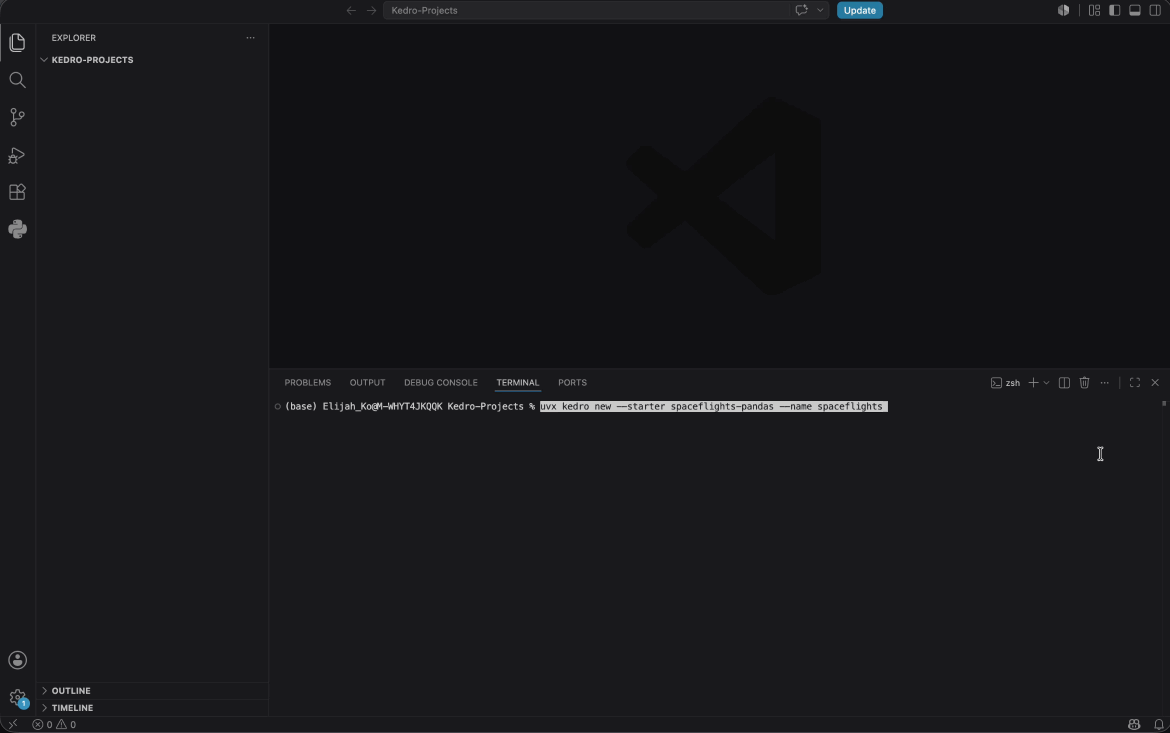Viewport: 1170px width, 733px height.
Task: Open the Run and Debug view
Action: pos(17,155)
